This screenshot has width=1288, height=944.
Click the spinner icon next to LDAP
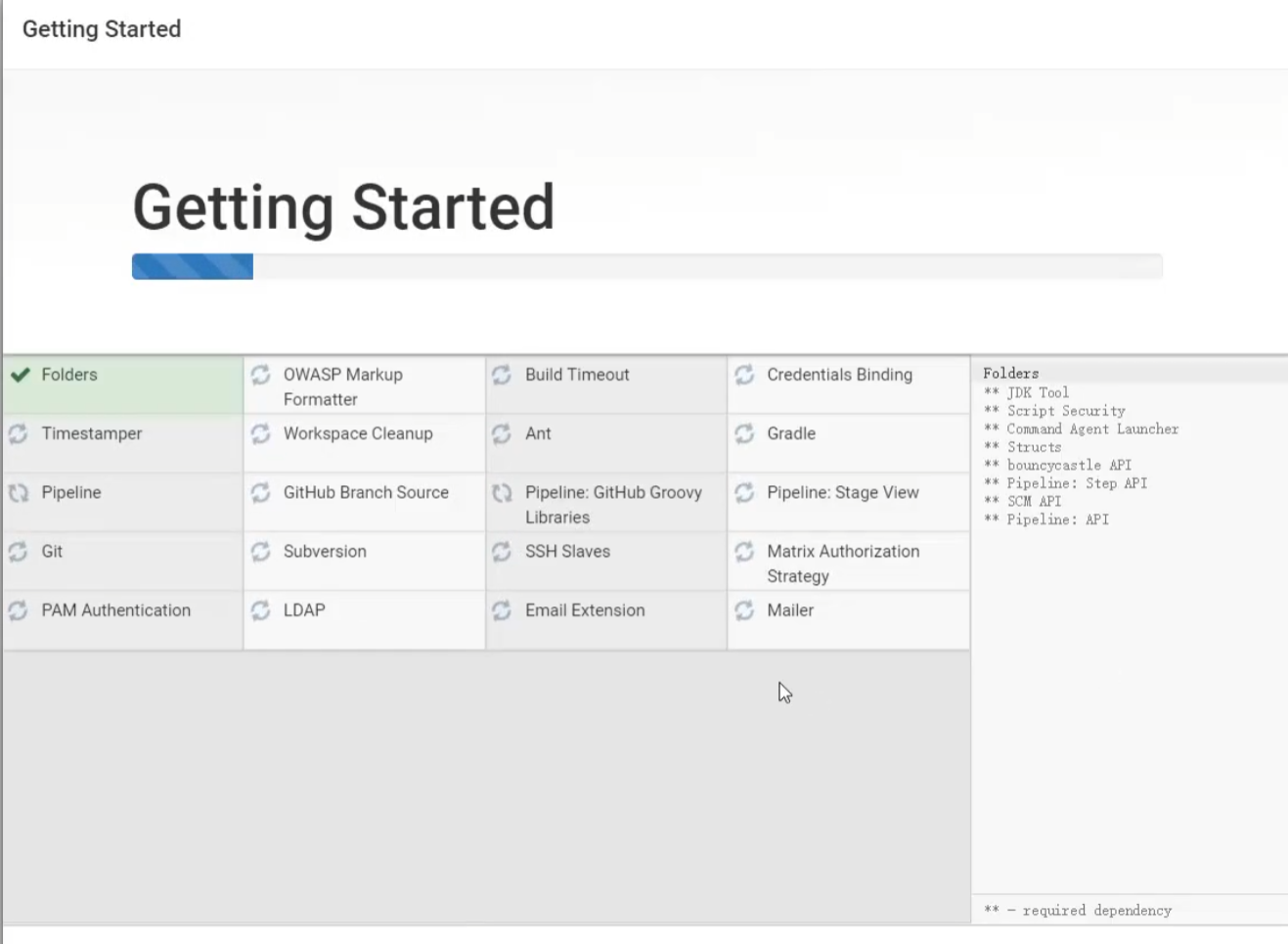[x=260, y=610]
